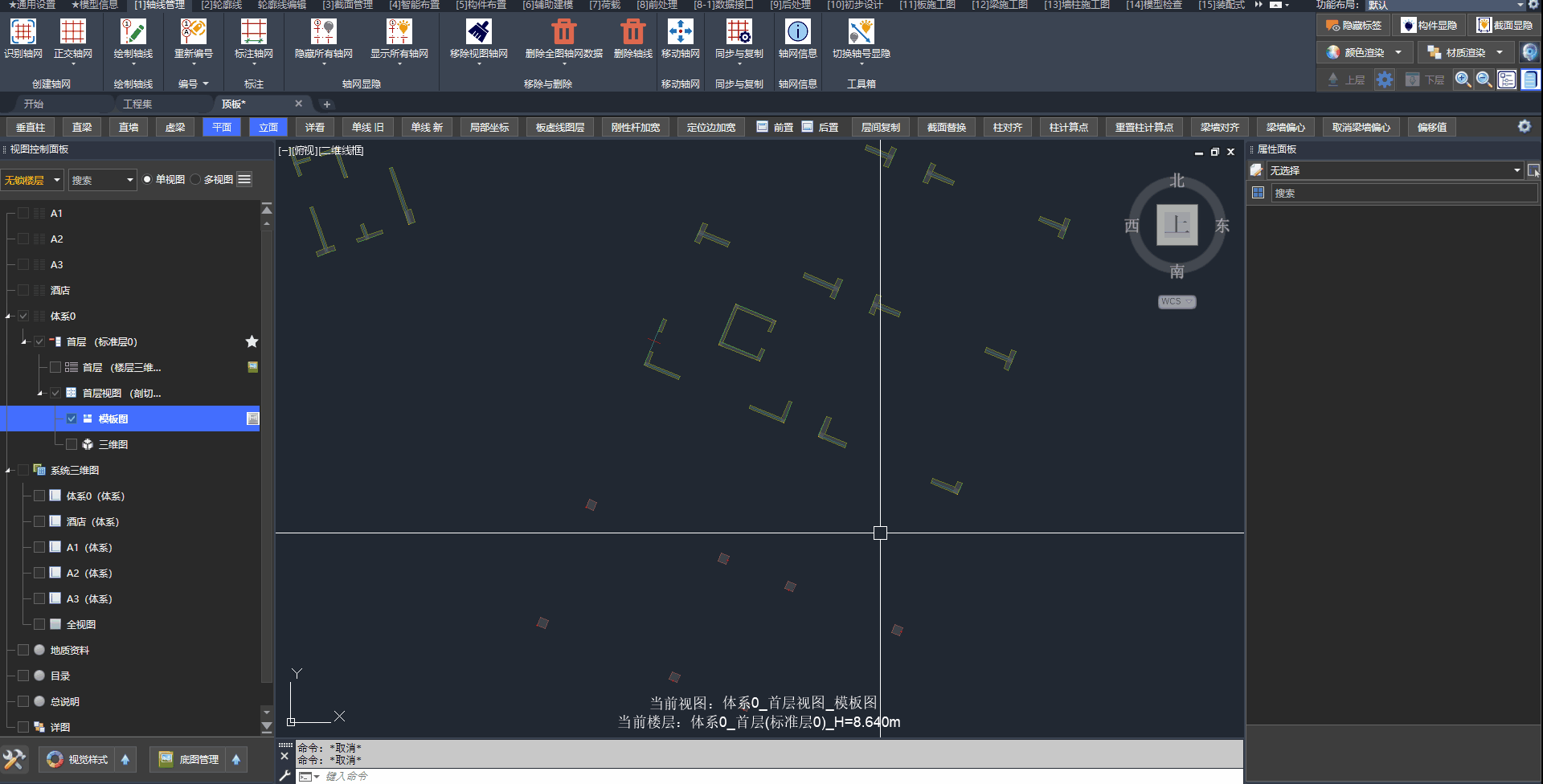Click the 识别轴网 icon in ribbon
The height and width of the screenshot is (784, 1543).
[x=23, y=32]
